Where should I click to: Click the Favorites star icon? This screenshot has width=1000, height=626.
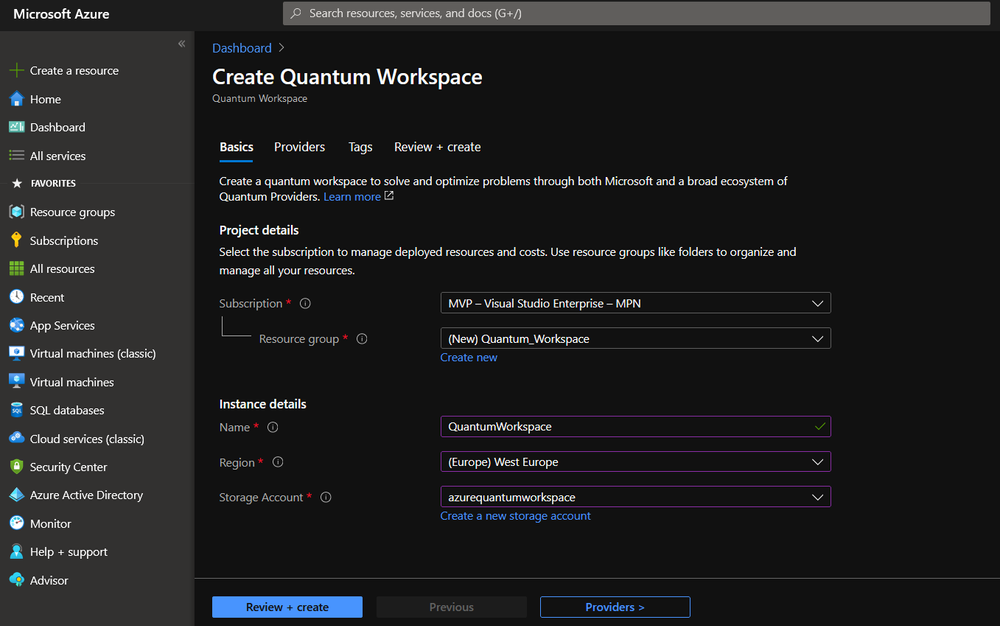tap(17, 184)
